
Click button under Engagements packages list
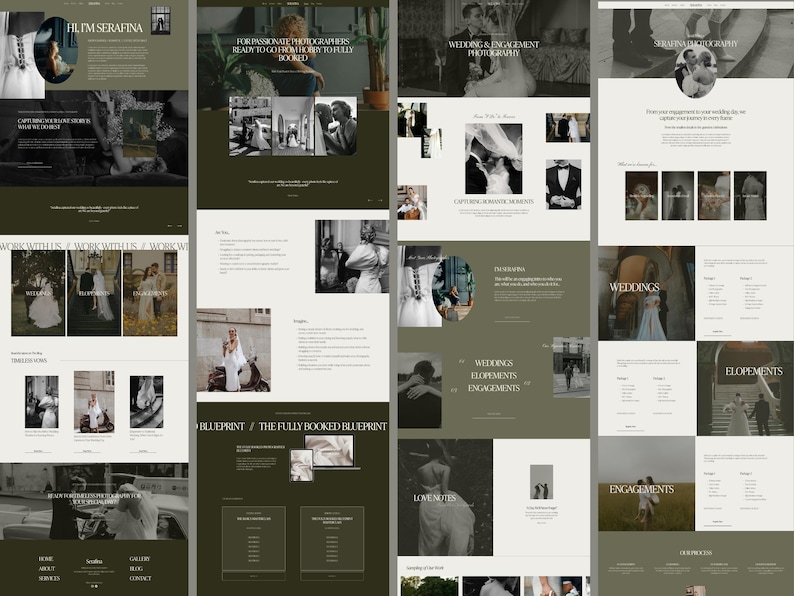click(x=718, y=522)
